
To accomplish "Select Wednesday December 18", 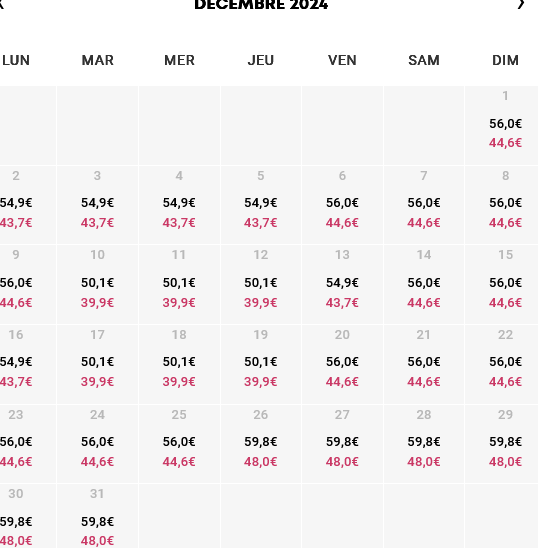I will click(179, 365).
